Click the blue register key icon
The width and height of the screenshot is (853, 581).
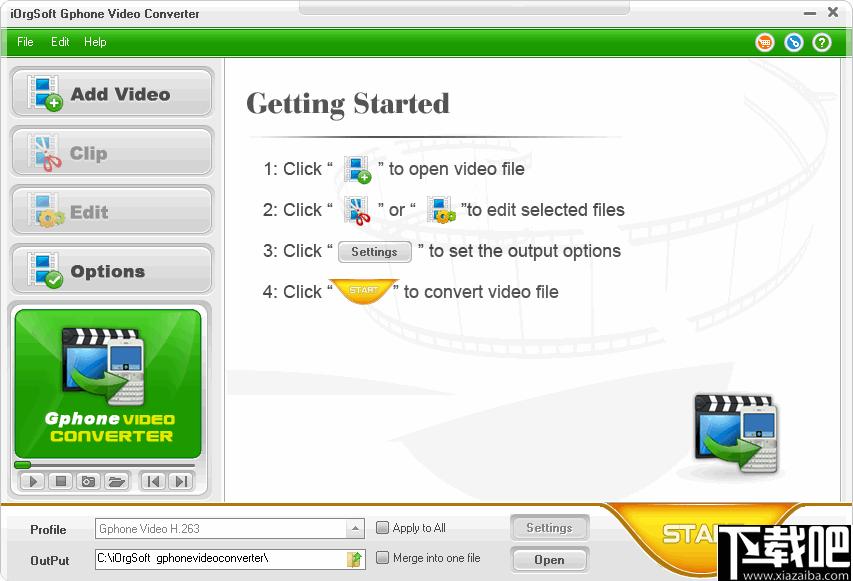click(x=794, y=42)
